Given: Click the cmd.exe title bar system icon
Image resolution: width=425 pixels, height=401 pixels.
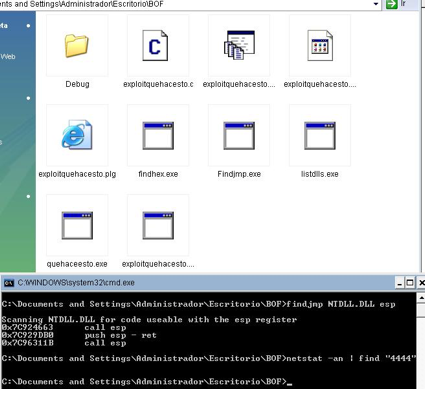Looking at the screenshot, I should [x=9, y=283].
